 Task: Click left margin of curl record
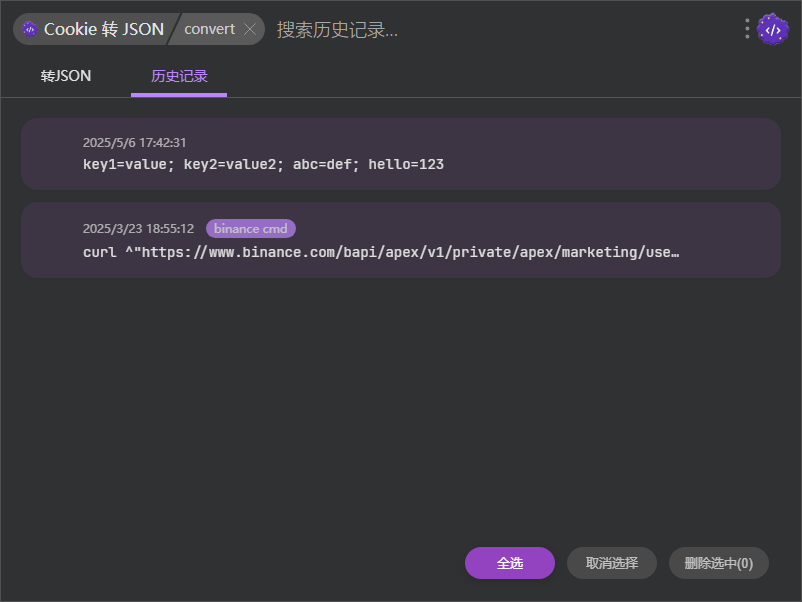pos(50,240)
